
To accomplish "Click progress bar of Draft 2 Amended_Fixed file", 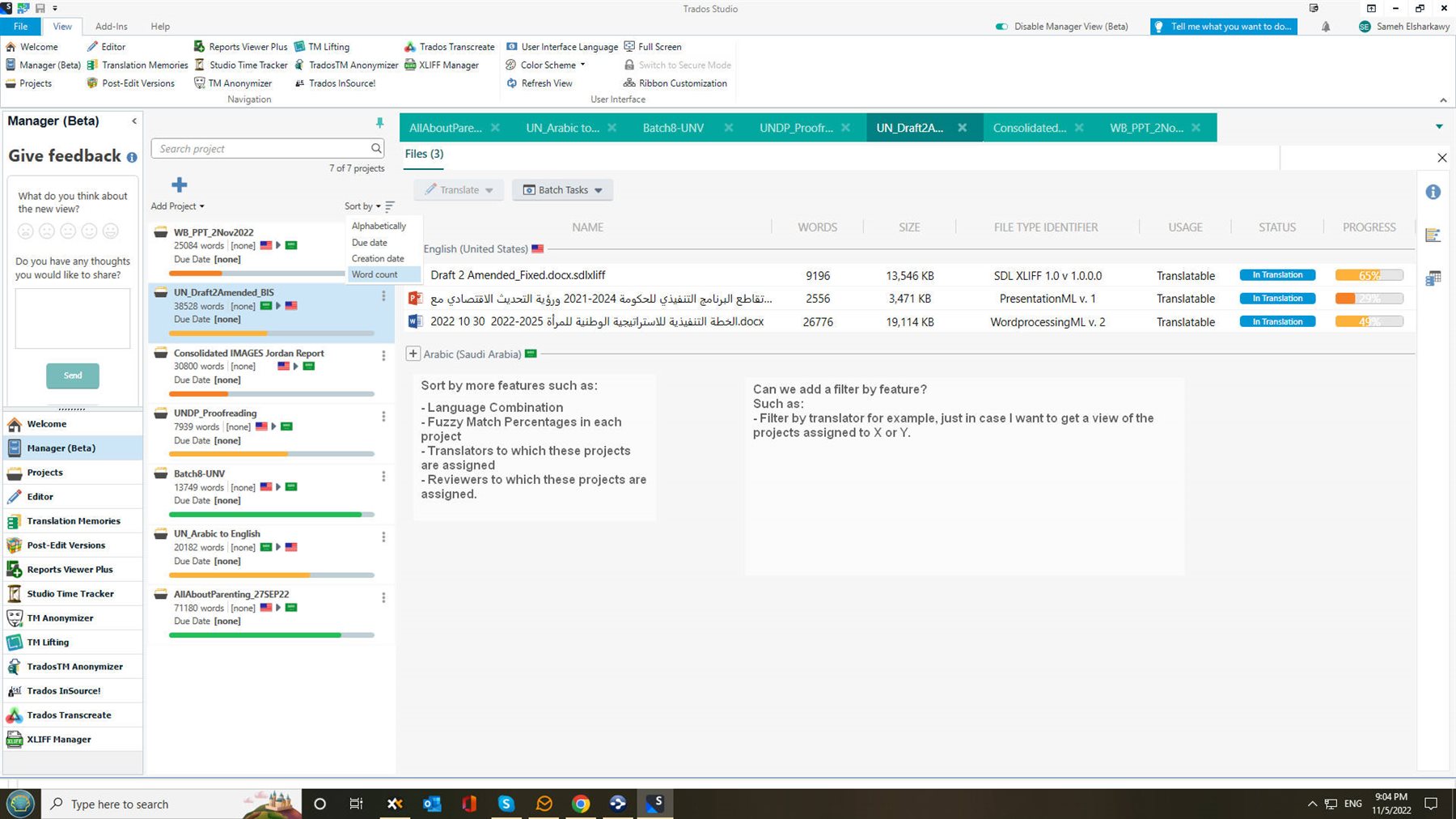I will point(1369,275).
